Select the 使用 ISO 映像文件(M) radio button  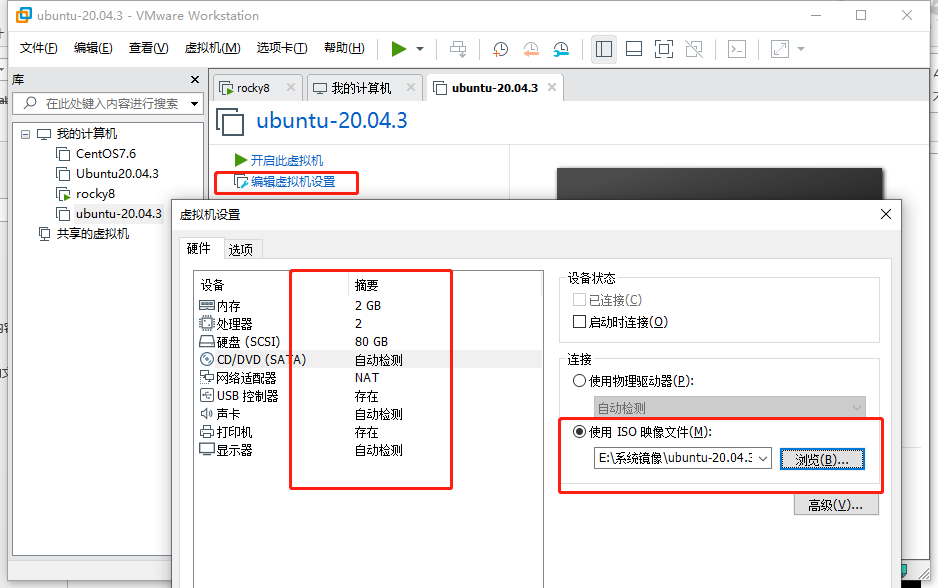tap(579, 432)
